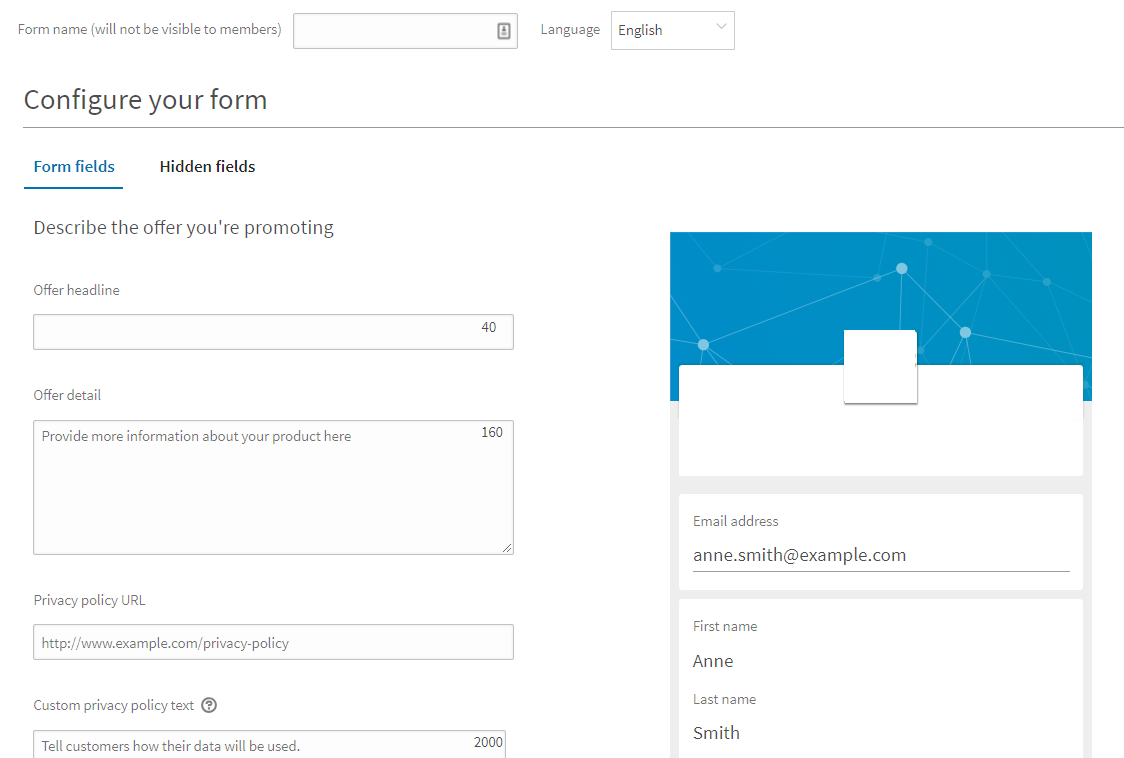This screenshot has width=1124, height=758.
Task: Open the help icon beside Custom privacy policy text
Action: coord(209,705)
